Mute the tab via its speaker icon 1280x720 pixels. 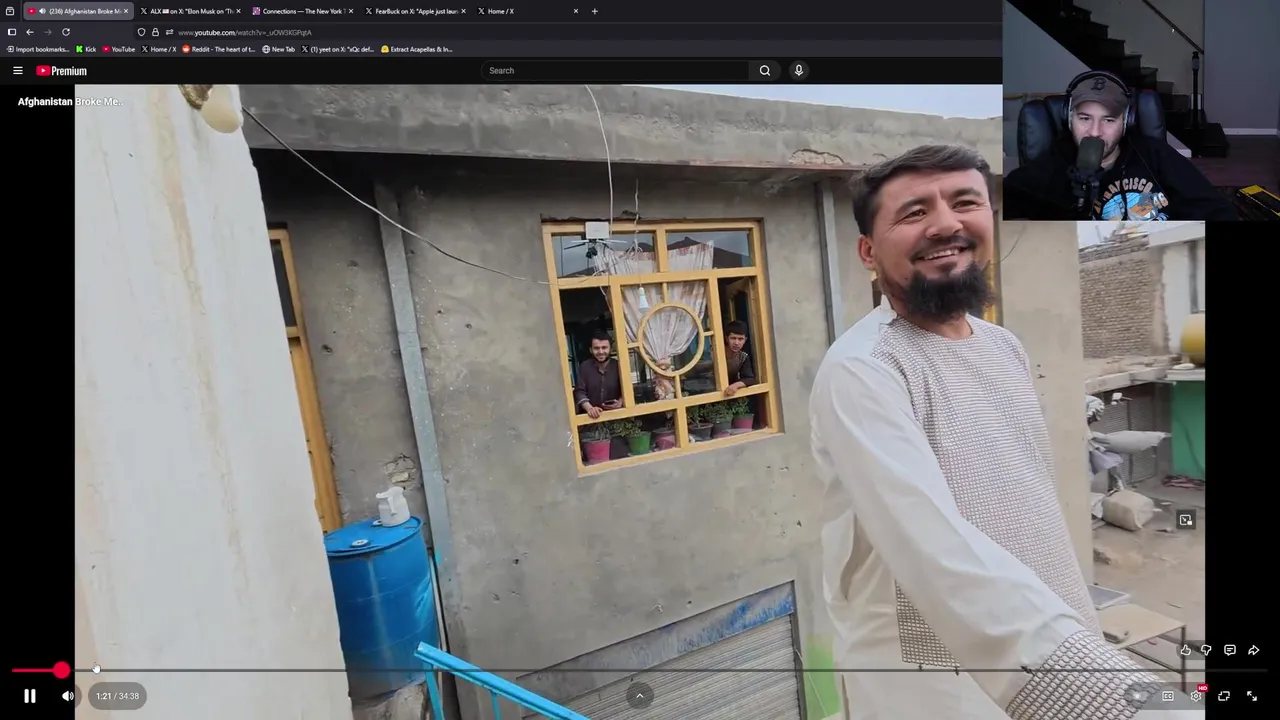point(42,11)
